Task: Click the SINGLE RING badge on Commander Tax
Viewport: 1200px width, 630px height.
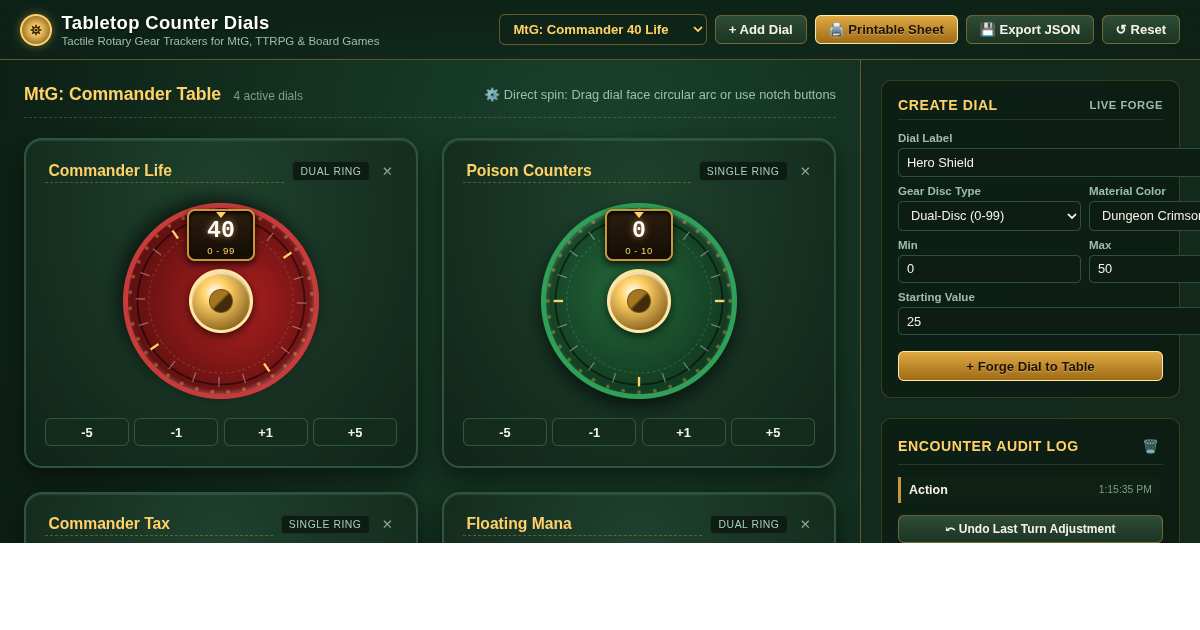Action: [x=325, y=524]
